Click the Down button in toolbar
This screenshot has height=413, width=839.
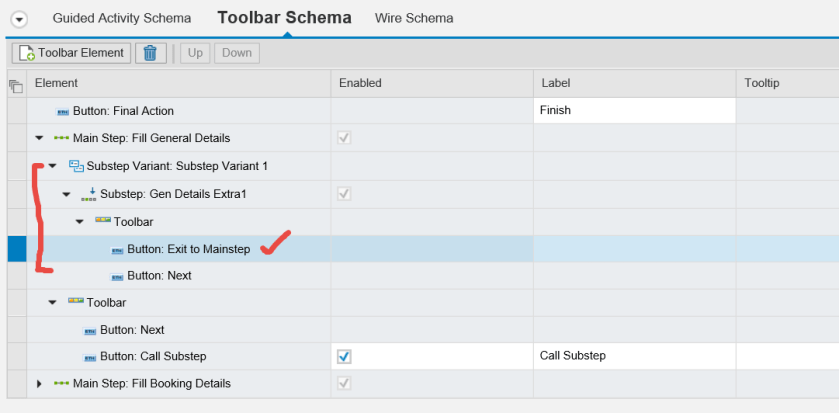tap(237, 53)
